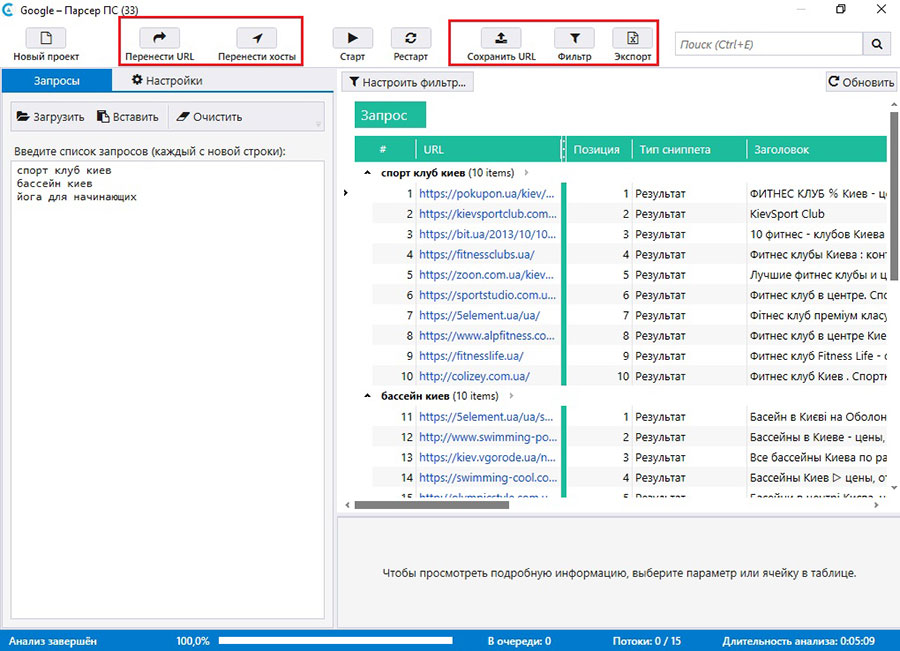Click inside the queries text area
900x651 pixels.
click(x=168, y=389)
